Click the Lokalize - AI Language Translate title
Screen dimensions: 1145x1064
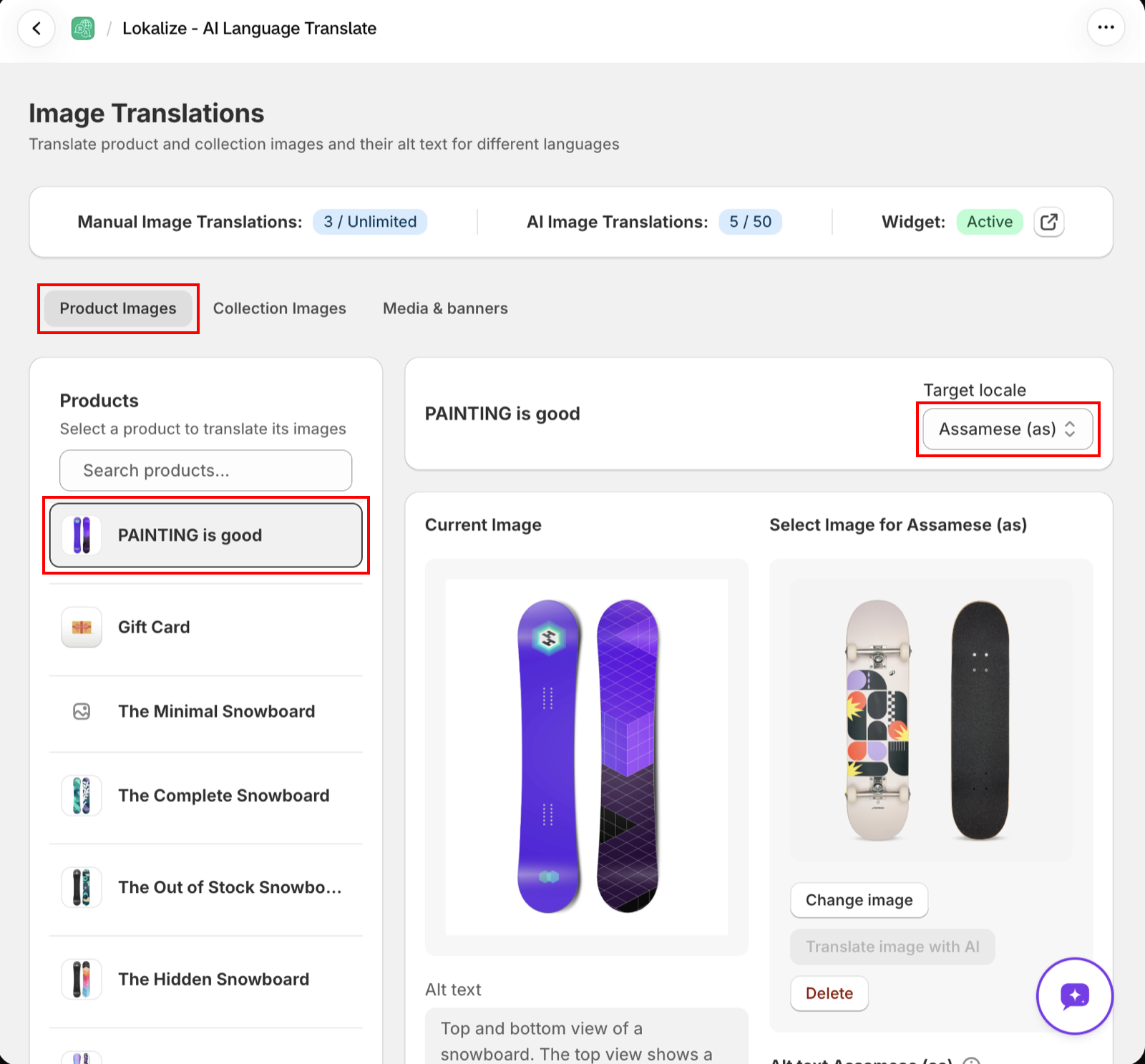pyautogui.click(x=249, y=29)
